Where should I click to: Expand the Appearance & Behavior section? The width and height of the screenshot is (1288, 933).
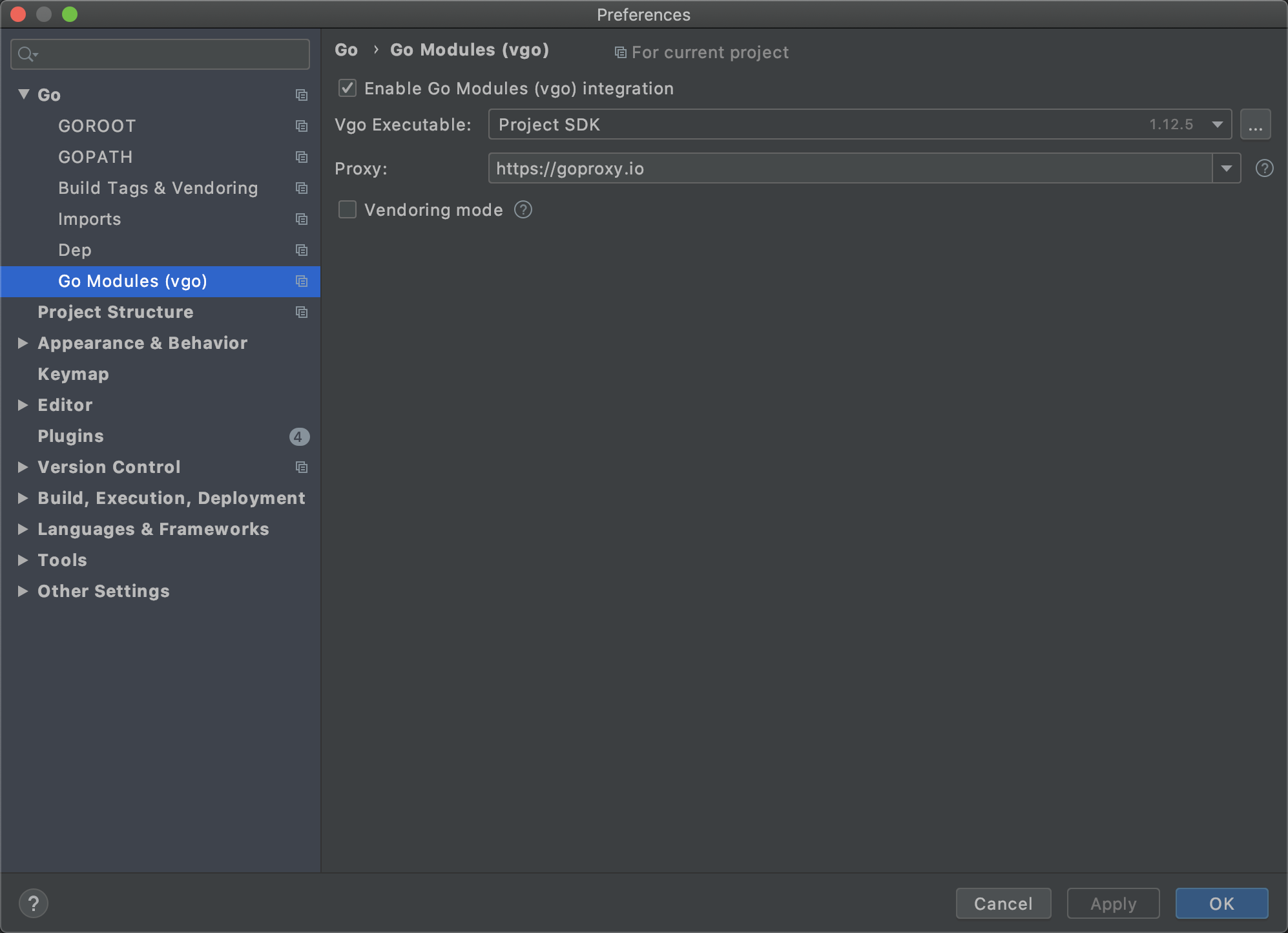(23, 343)
